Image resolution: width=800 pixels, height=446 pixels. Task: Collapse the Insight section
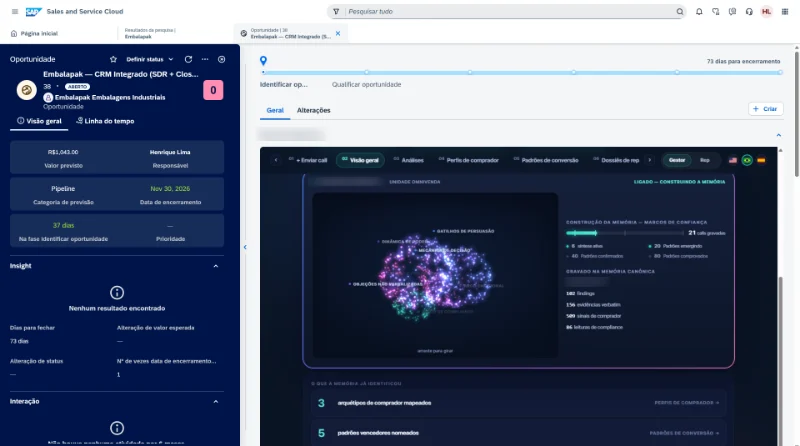click(x=216, y=266)
